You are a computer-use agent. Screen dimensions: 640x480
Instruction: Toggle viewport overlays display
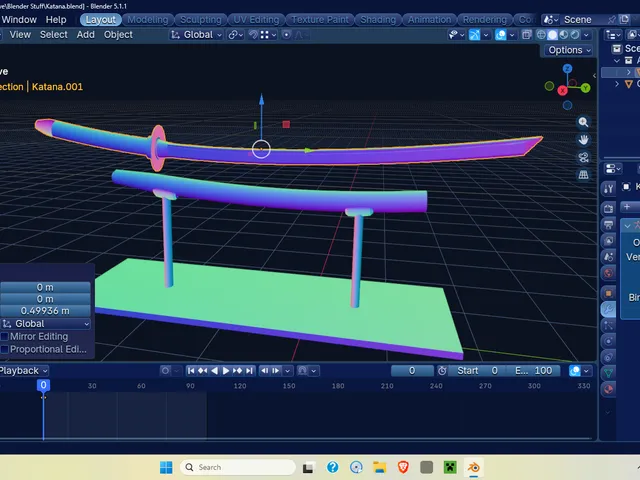[500, 35]
